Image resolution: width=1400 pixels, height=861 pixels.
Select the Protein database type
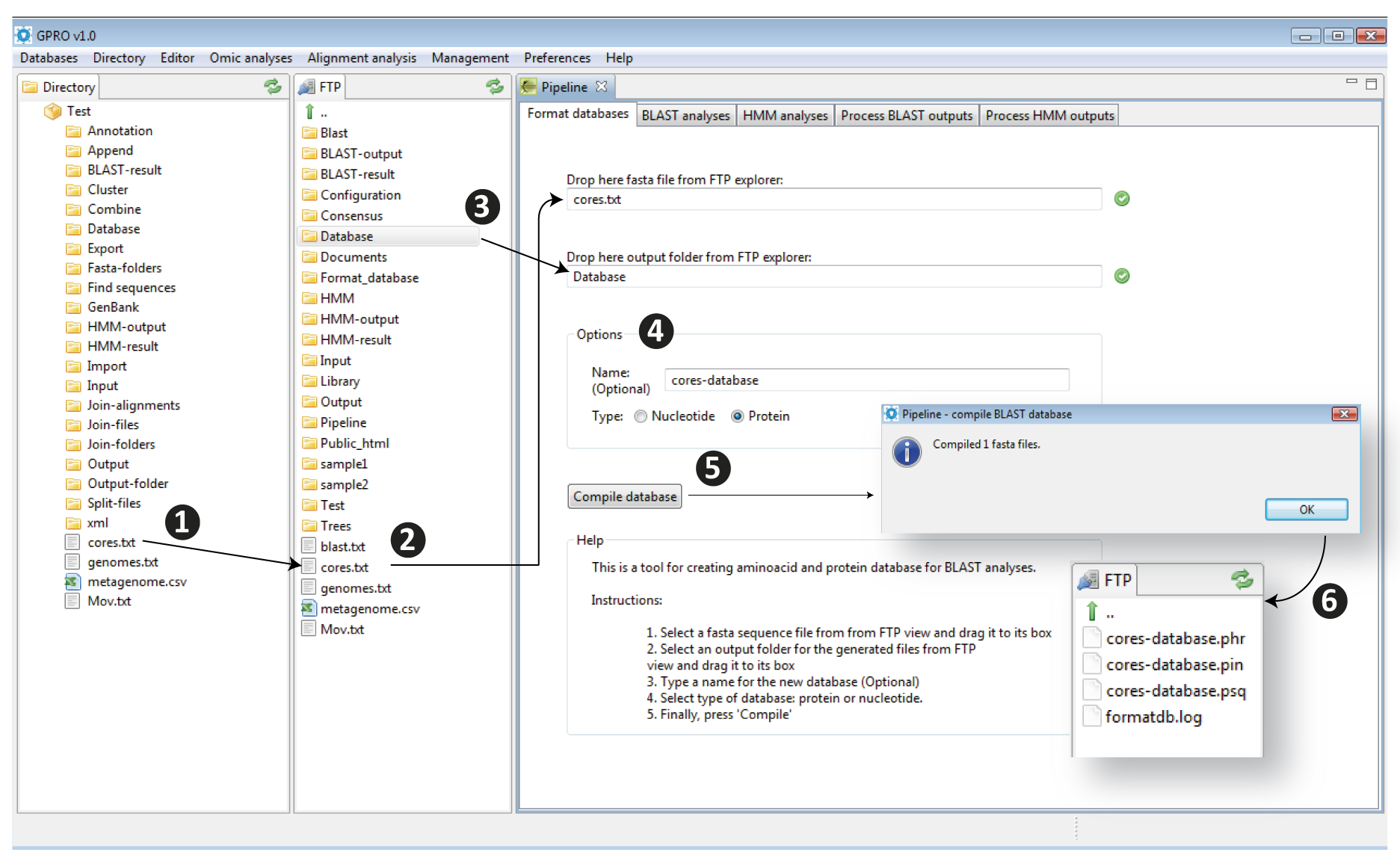(x=738, y=416)
